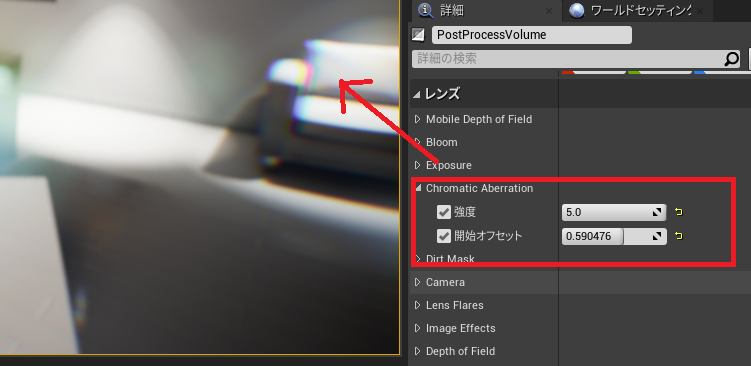Reset 開始オフセット to default value
This screenshot has height=366, width=751.
pos(679,236)
